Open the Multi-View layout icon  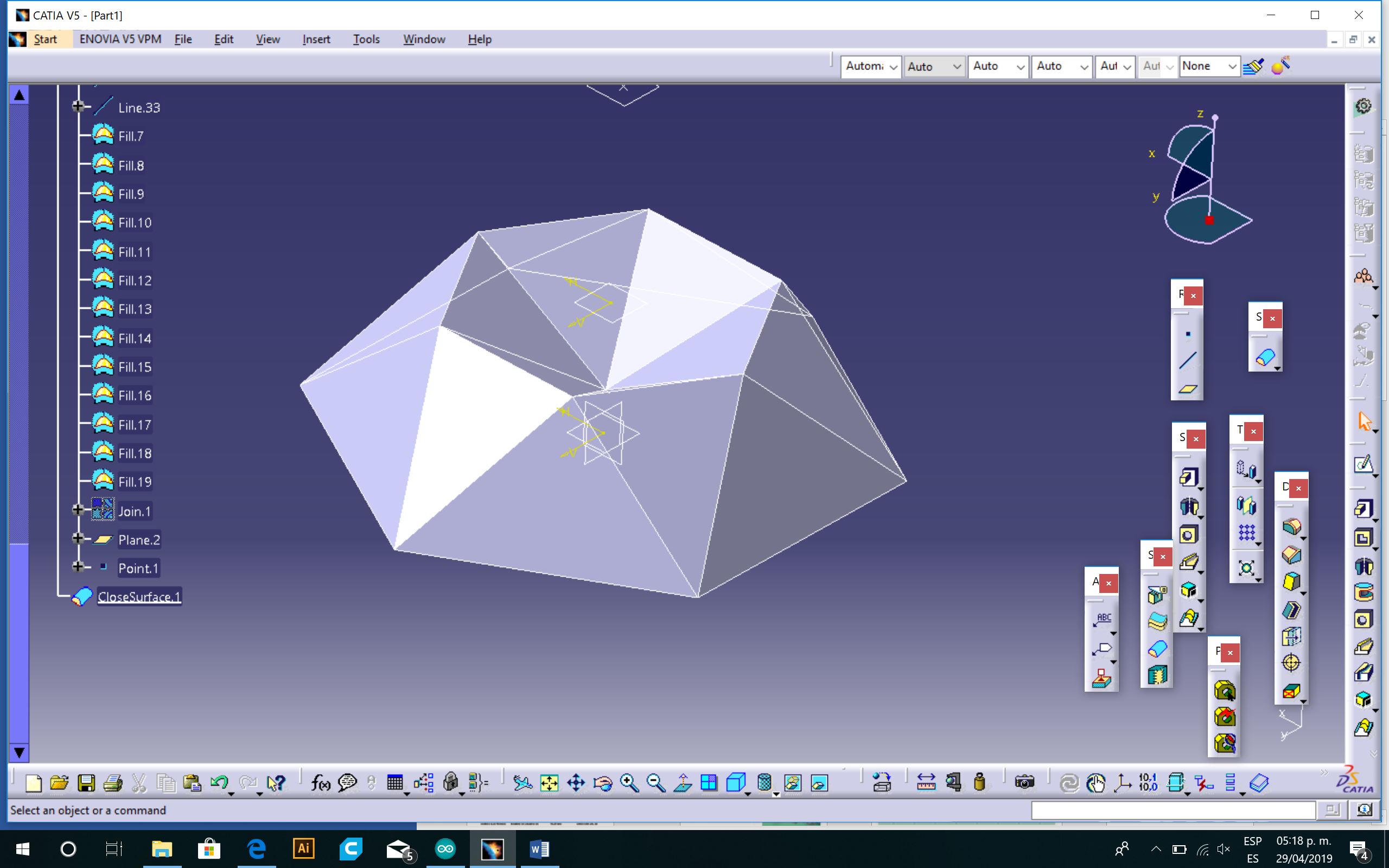tap(709, 782)
